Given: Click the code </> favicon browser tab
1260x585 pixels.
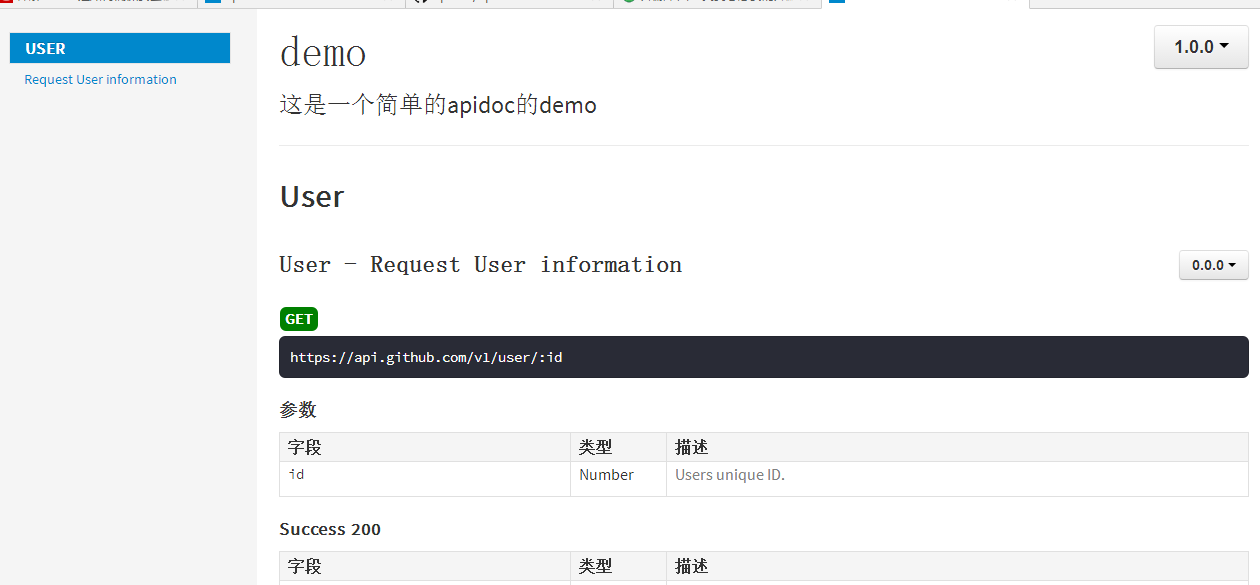Looking at the screenshot, I should tap(420, 4).
